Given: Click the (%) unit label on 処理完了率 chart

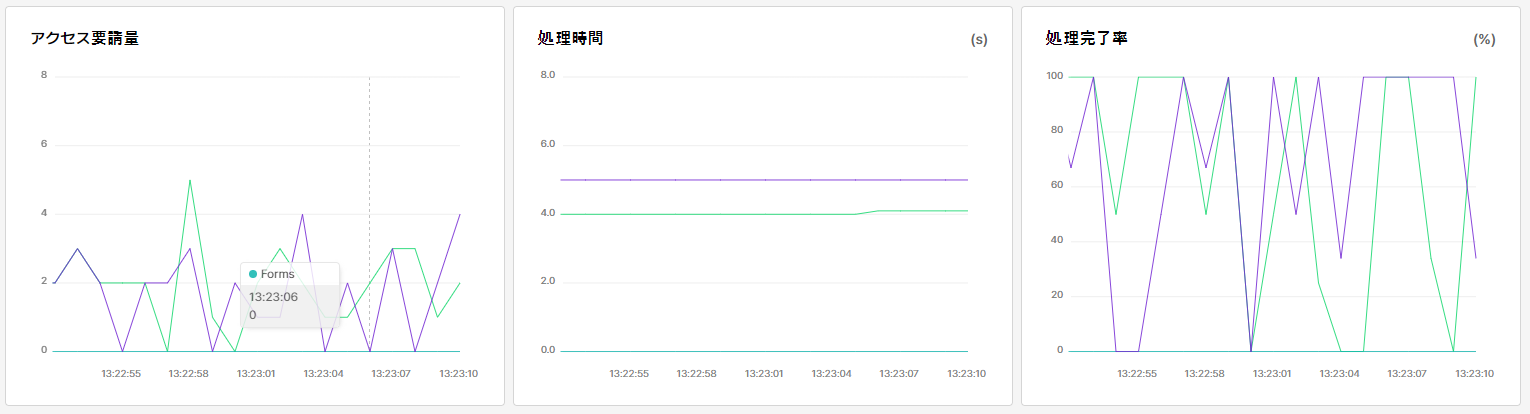Looking at the screenshot, I should coord(1484,40).
